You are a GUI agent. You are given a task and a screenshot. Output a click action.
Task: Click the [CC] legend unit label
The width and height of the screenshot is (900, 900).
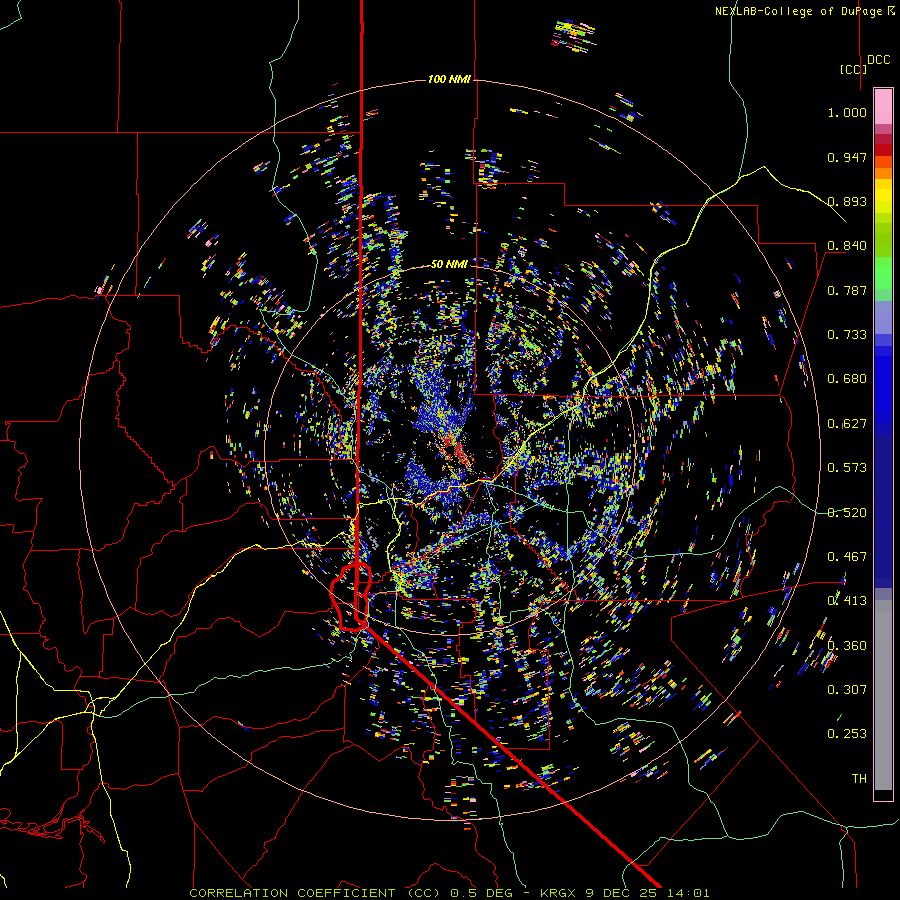point(853,69)
